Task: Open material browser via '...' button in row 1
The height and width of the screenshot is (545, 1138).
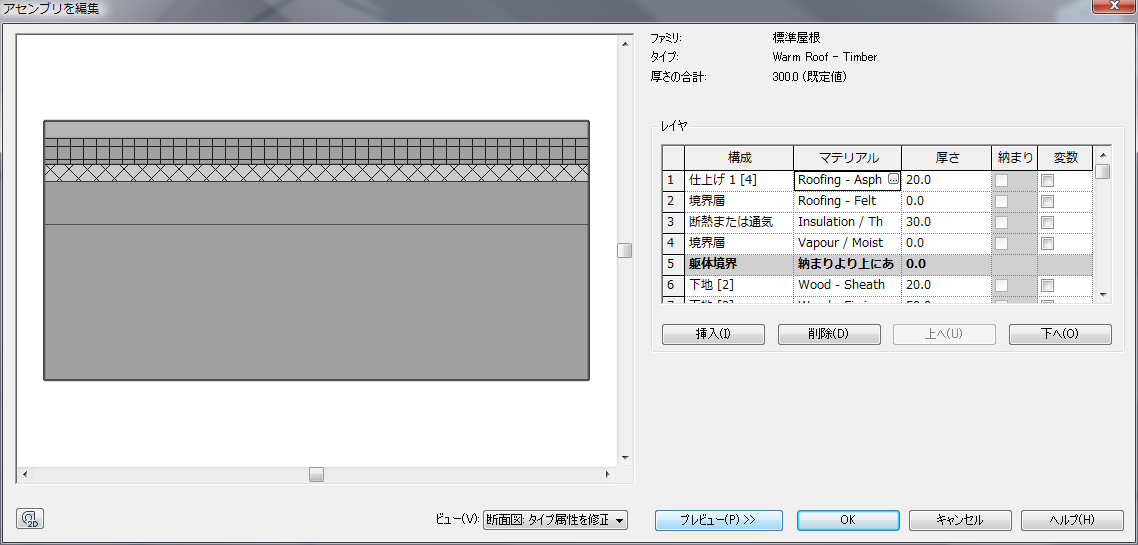Action: click(893, 179)
